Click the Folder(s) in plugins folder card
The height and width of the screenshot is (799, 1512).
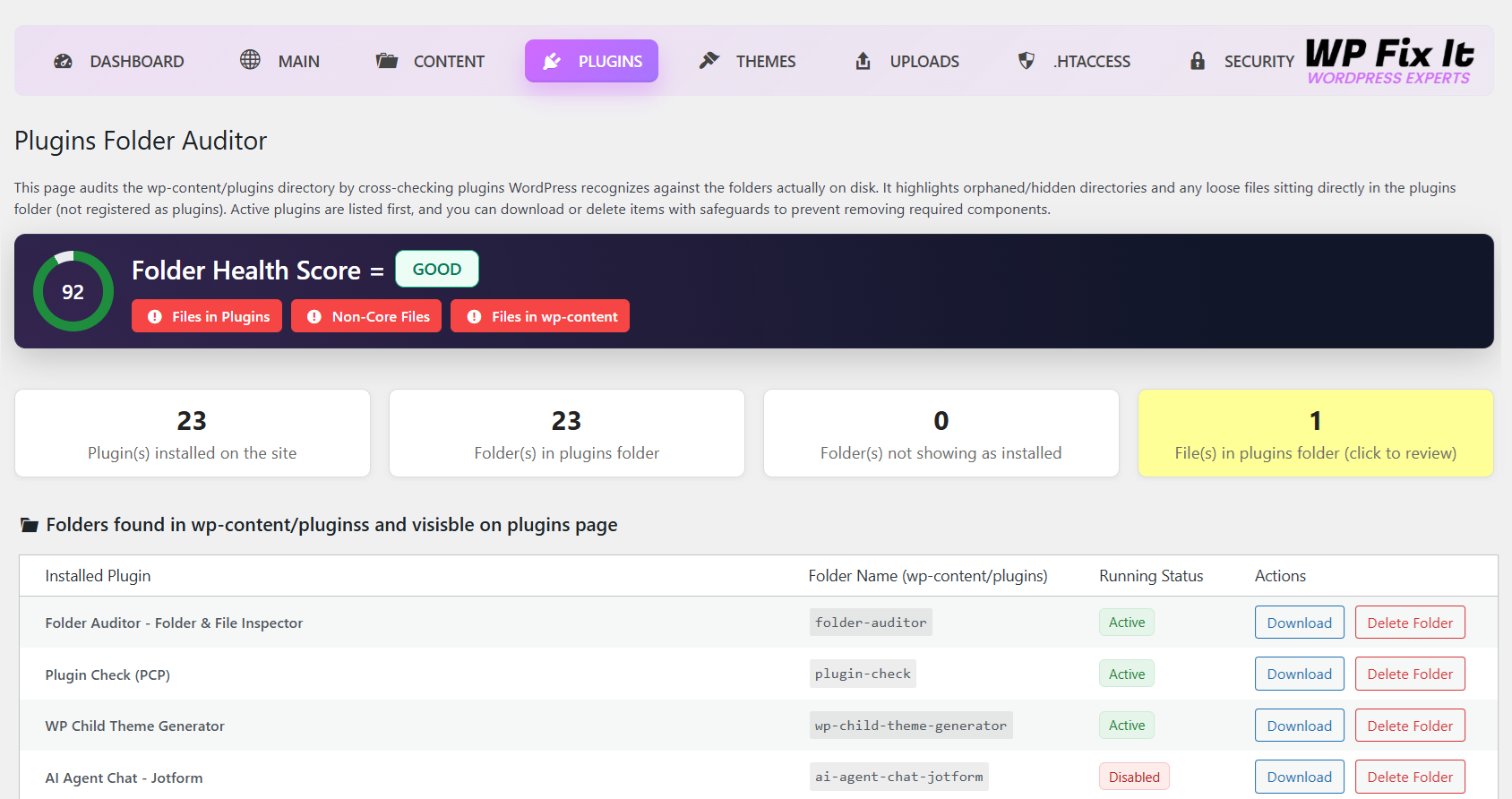click(x=567, y=433)
